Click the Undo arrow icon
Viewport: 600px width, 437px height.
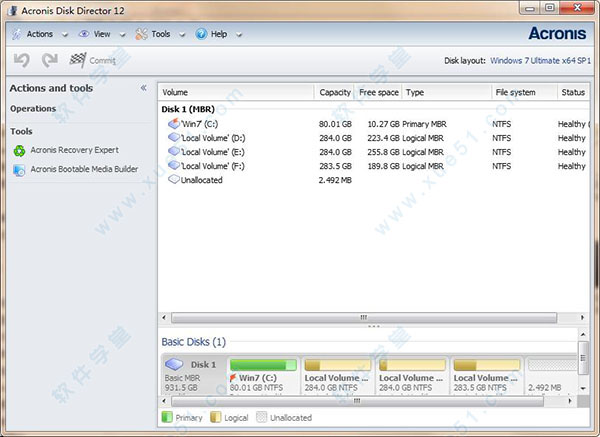21,60
